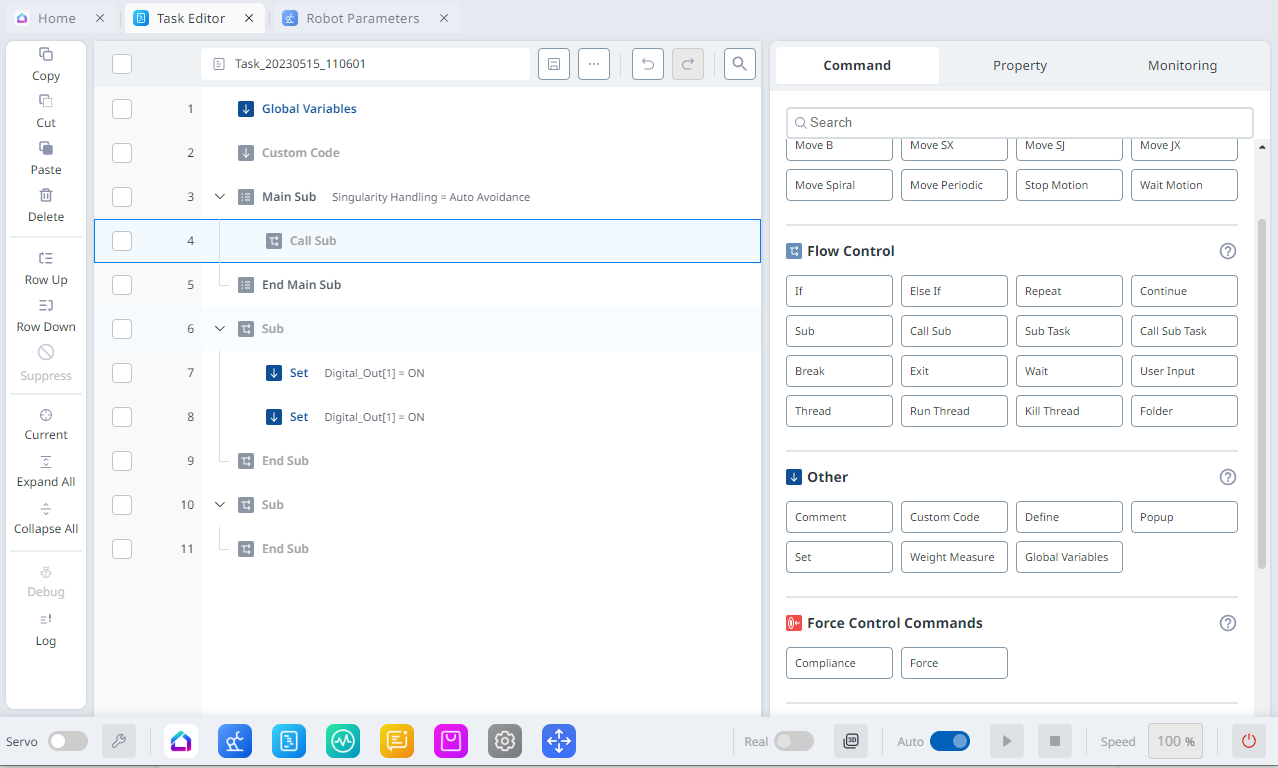1278x768 pixels.
Task: Click the Flow Control help icon
Action: tap(1228, 251)
